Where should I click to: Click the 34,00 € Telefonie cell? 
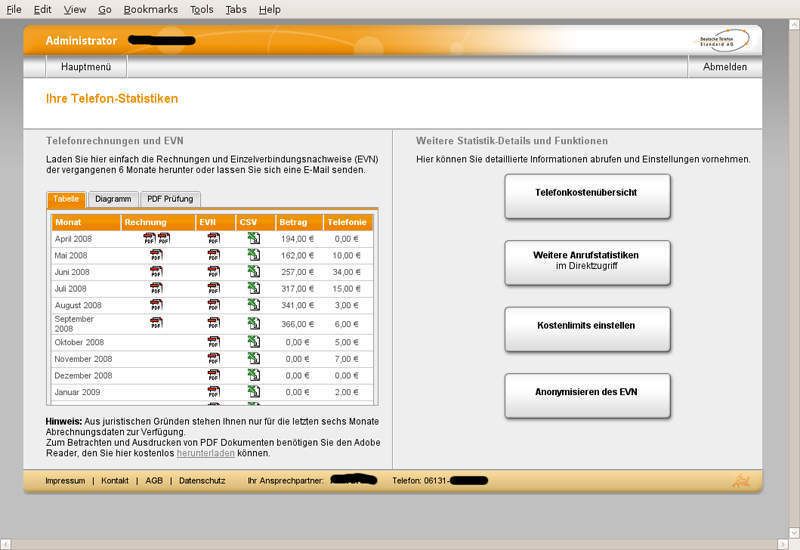(346, 272)
